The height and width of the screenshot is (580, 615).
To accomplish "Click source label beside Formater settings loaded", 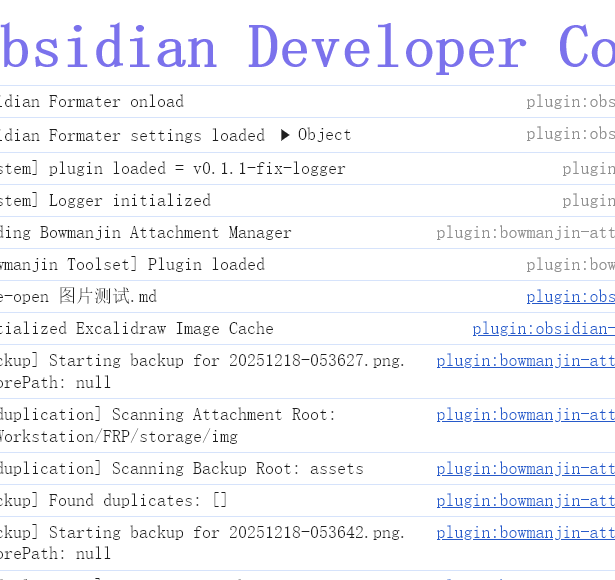I will (x=570, y=135).
